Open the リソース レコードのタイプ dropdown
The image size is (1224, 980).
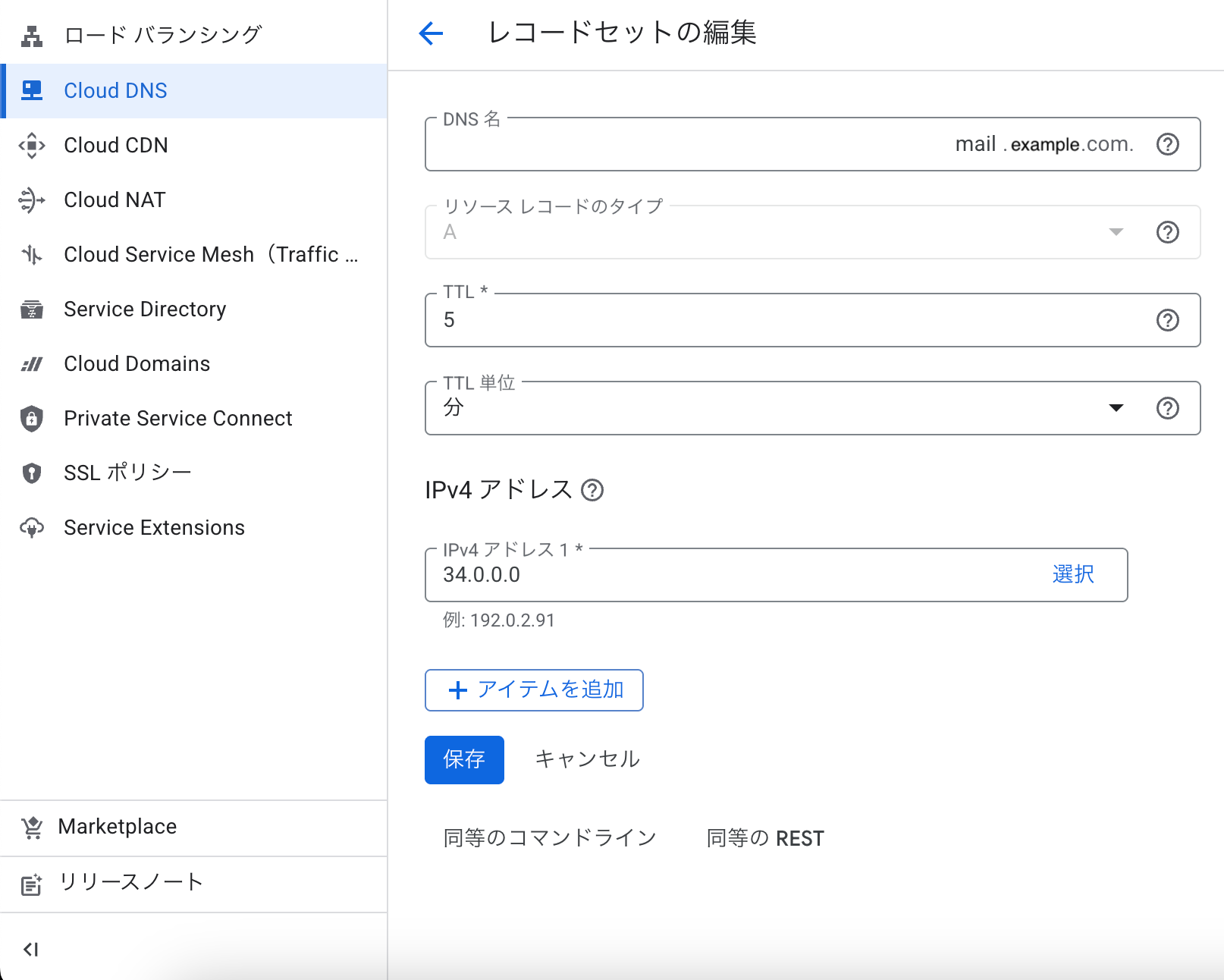[774, 232]
